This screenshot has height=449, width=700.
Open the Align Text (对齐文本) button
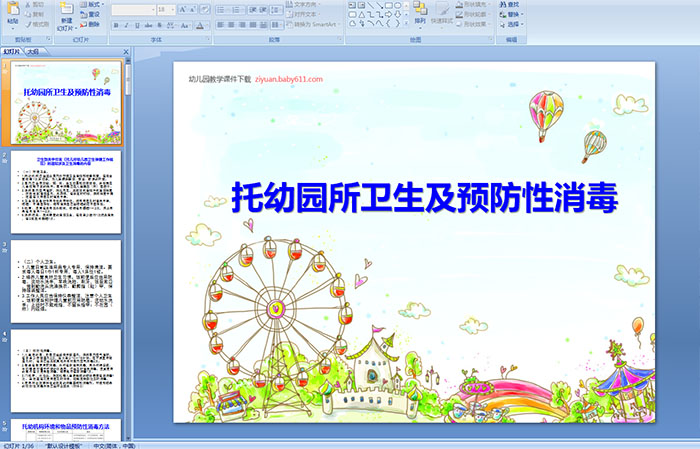point(303,14)
